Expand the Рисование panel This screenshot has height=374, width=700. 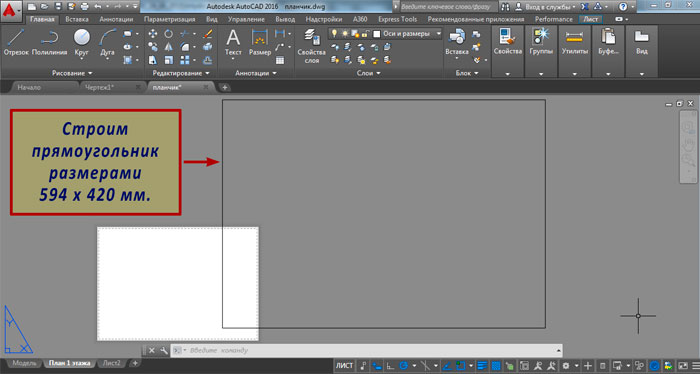(x=72, y=73)
